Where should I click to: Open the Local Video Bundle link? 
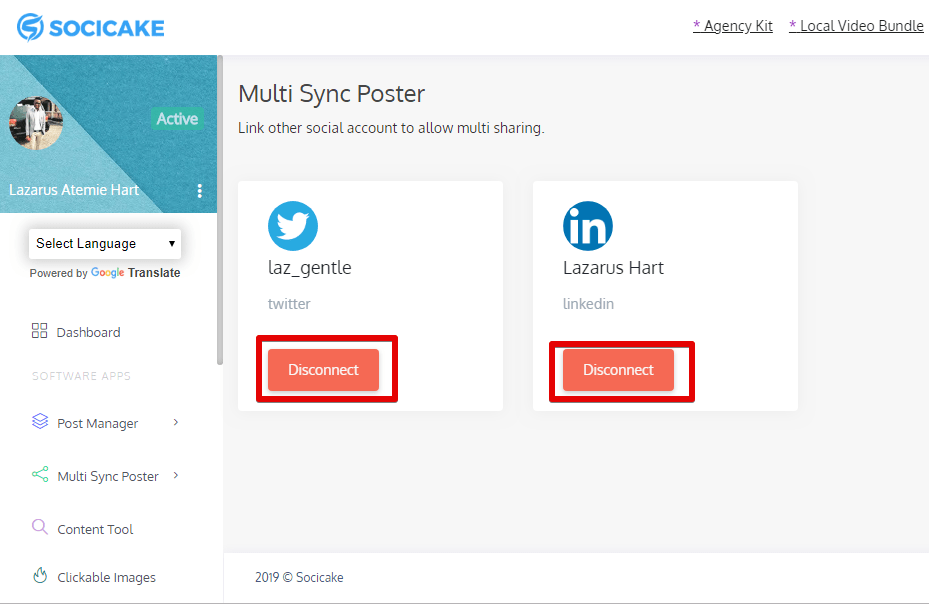point(856,26)
